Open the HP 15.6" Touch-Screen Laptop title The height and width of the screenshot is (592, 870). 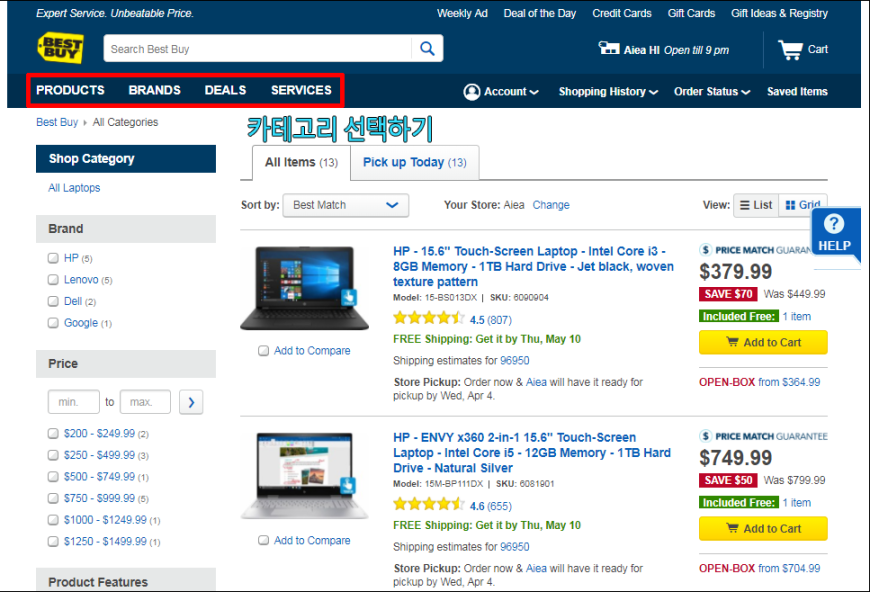click(x=533, y=266)
